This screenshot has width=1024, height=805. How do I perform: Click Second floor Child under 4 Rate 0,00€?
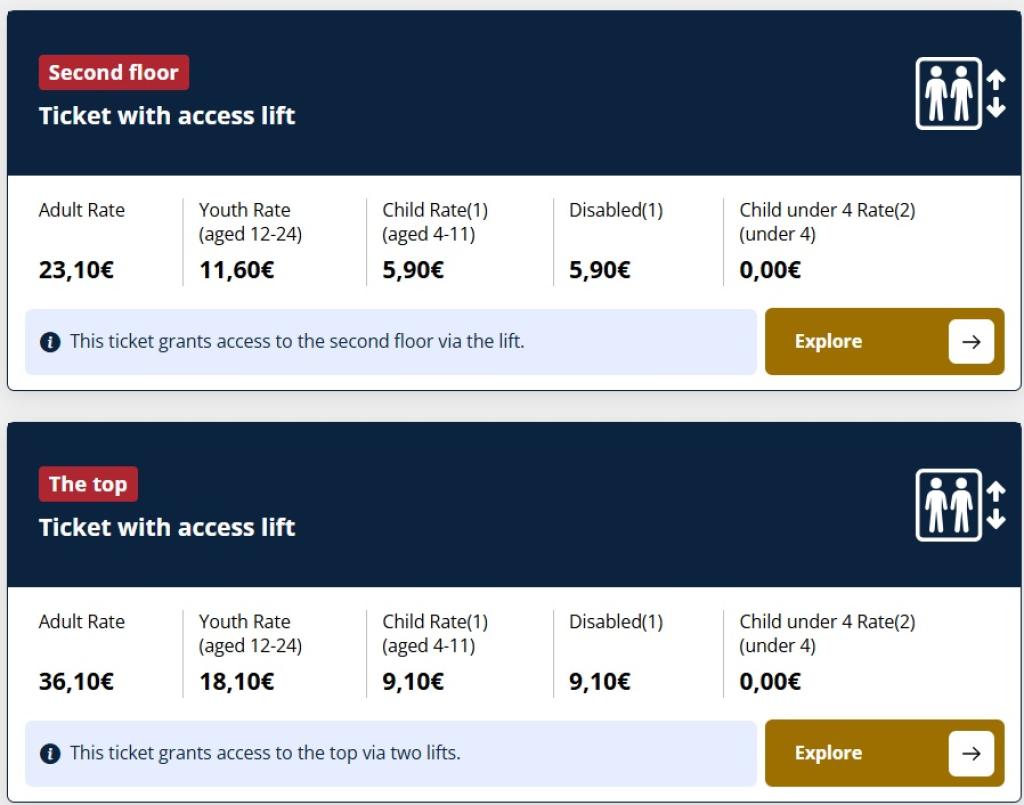770,270
